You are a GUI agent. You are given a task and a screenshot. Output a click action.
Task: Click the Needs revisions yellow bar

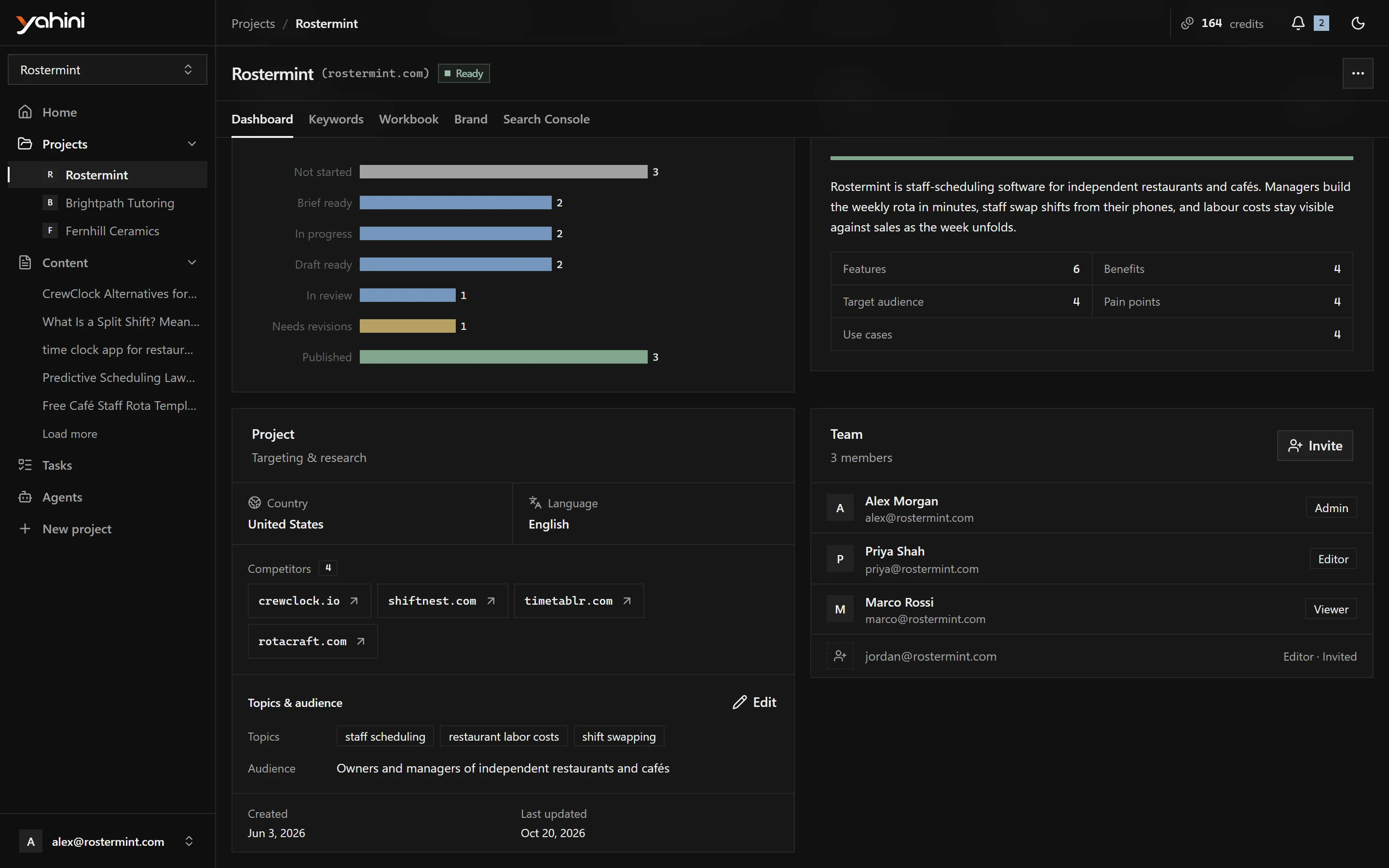pos(408,325)
